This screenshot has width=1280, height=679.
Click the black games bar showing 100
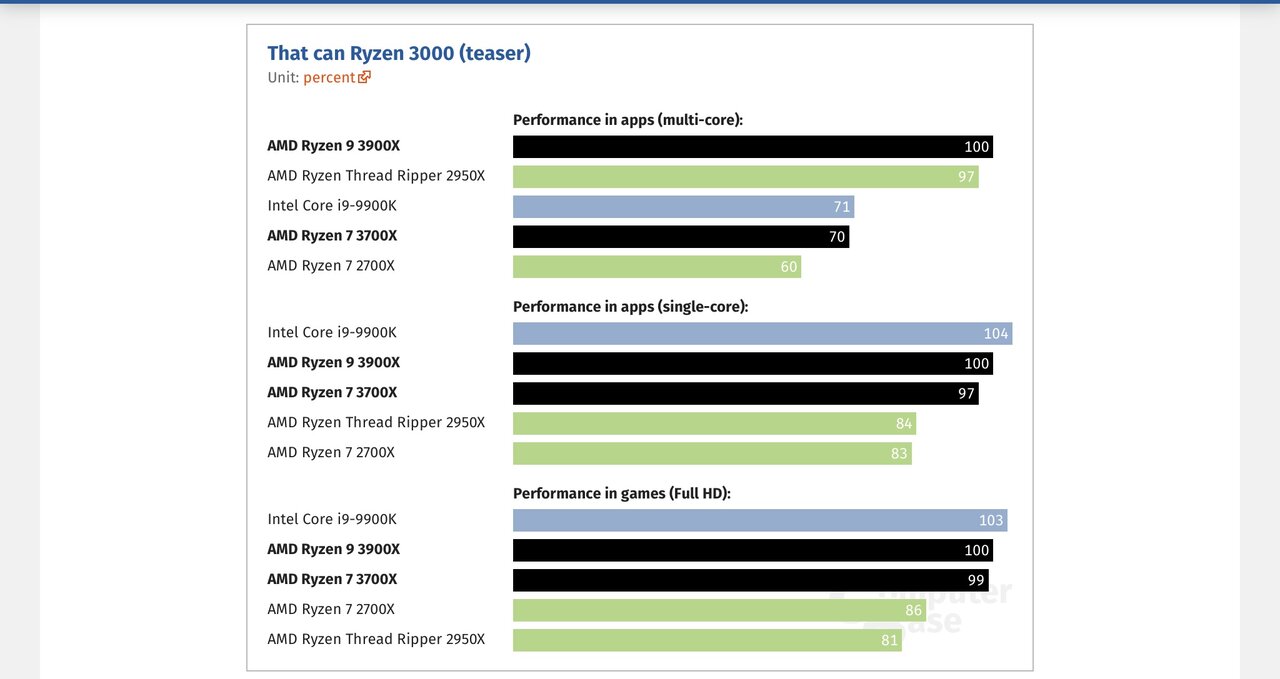[x=753, y=551]
